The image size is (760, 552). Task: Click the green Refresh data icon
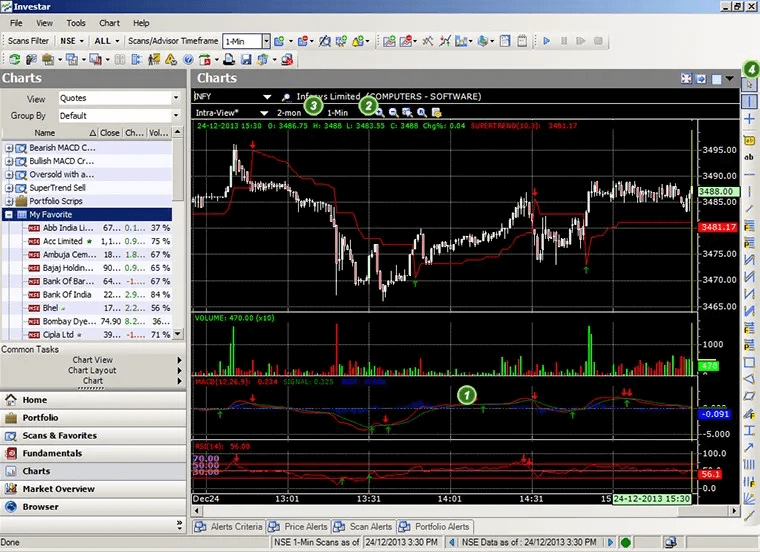[15, 59]
